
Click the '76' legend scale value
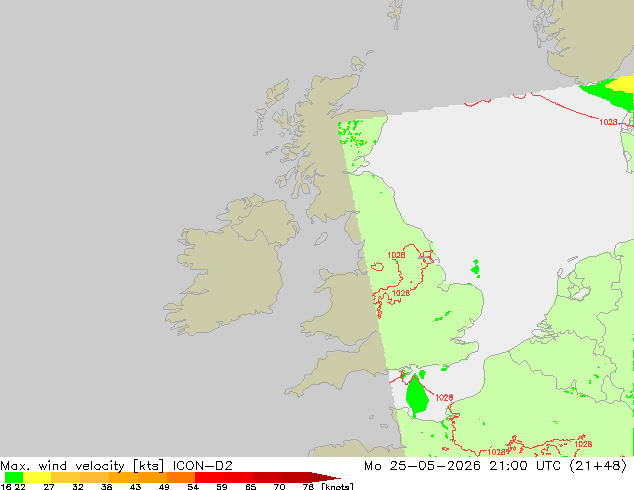click(308, 487)
